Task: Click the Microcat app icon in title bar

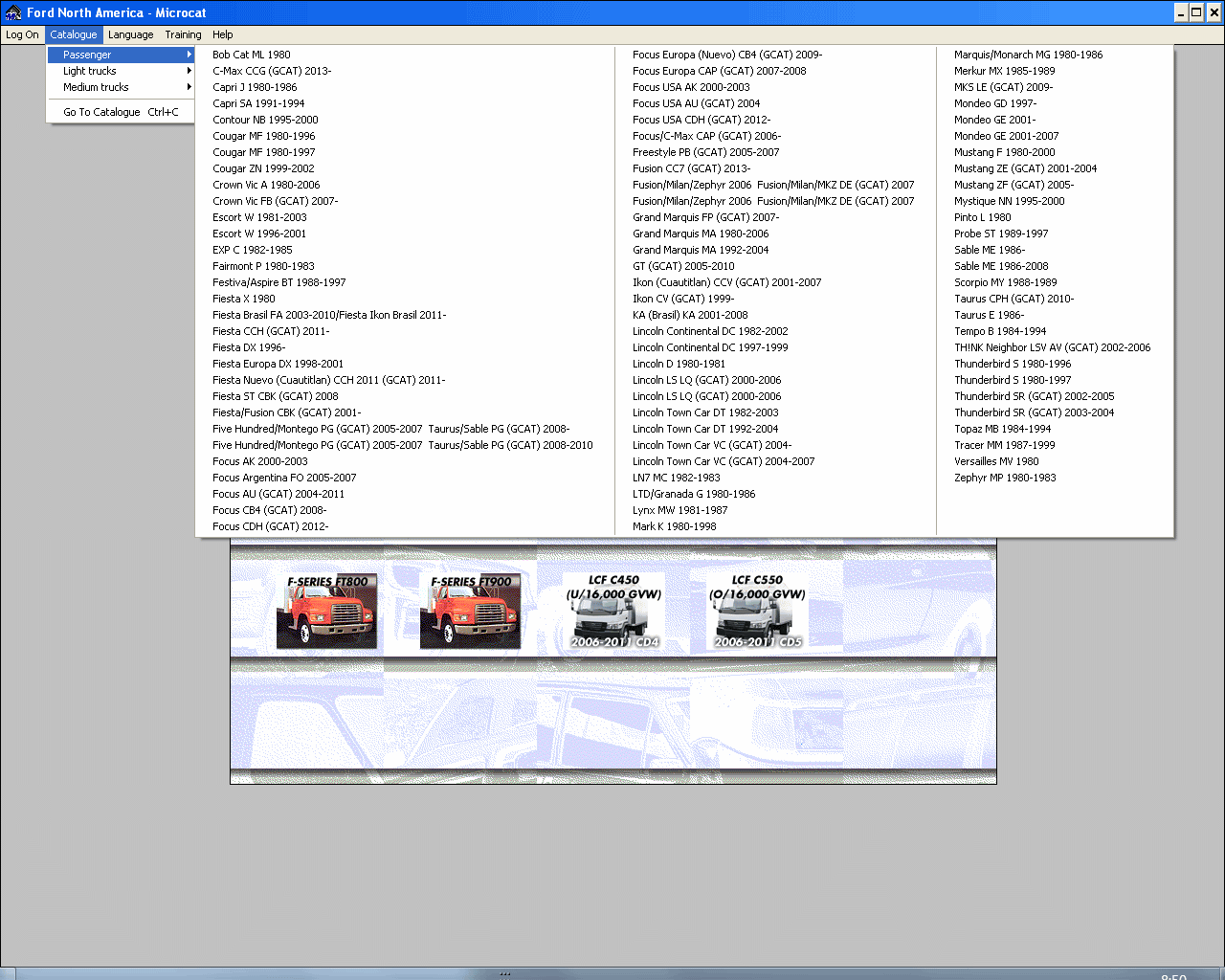Action: coord(13,12)
